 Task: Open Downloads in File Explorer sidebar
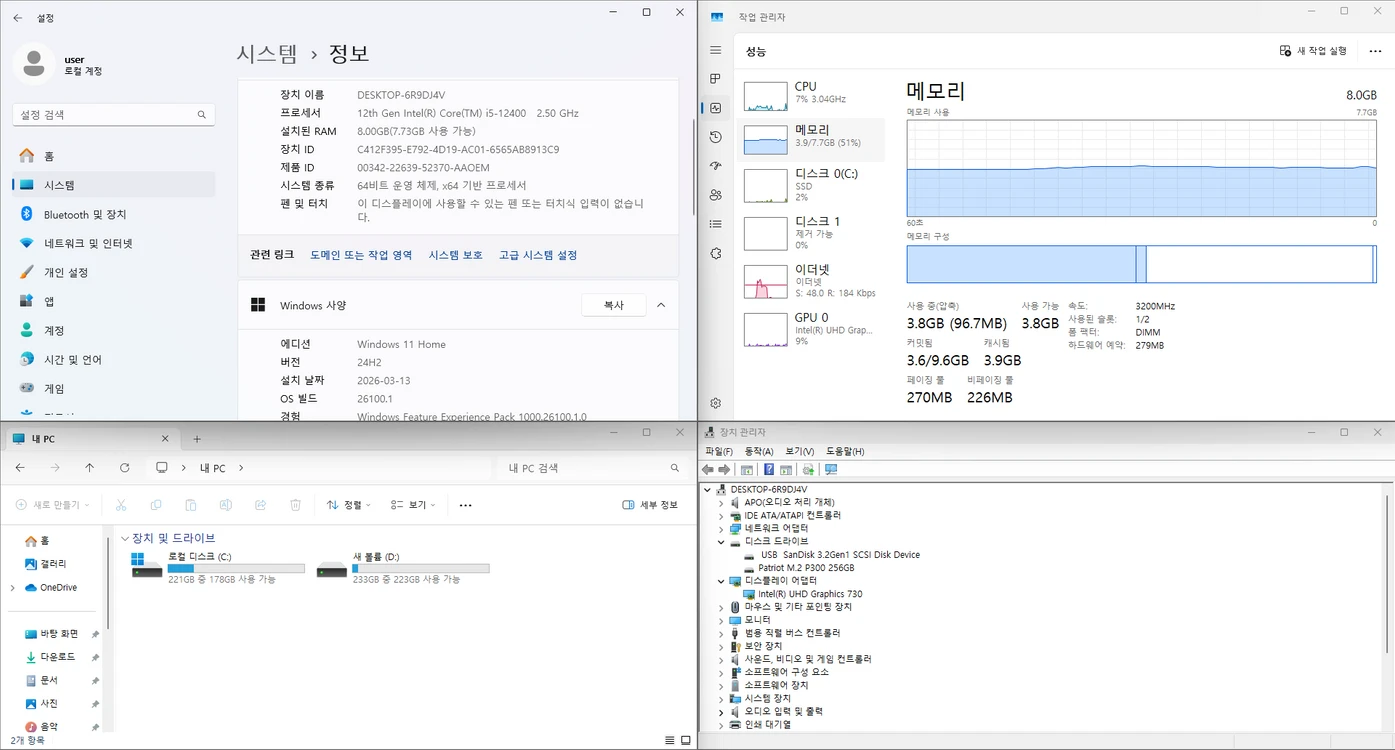click(x=57, y=657)
